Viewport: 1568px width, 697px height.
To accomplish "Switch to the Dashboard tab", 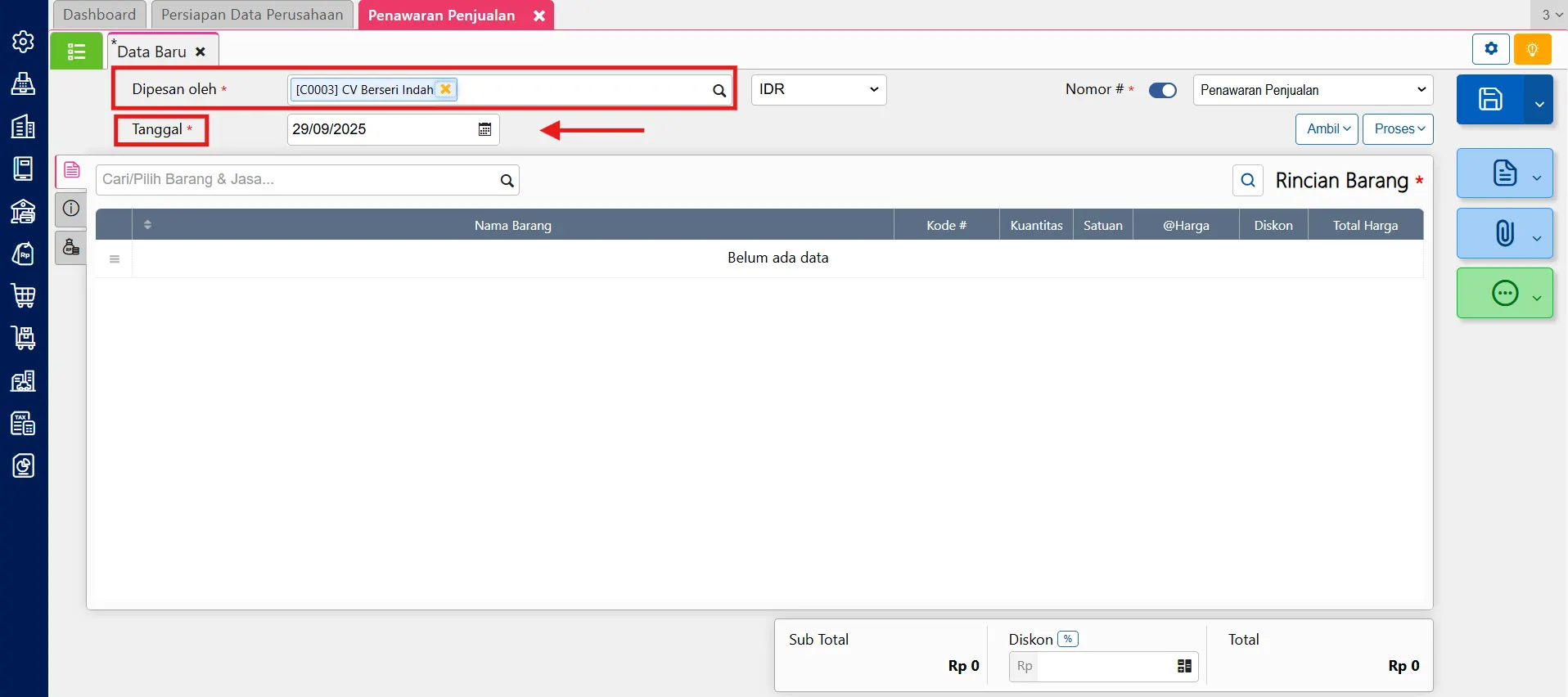I will pos(99,15).
